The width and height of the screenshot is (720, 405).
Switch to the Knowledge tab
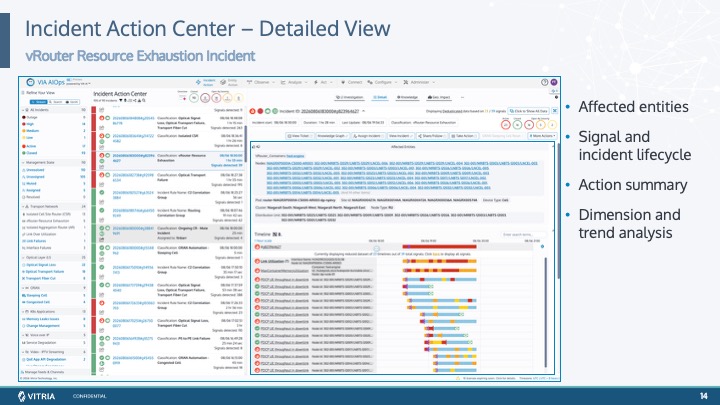click(x=407, y=97)
